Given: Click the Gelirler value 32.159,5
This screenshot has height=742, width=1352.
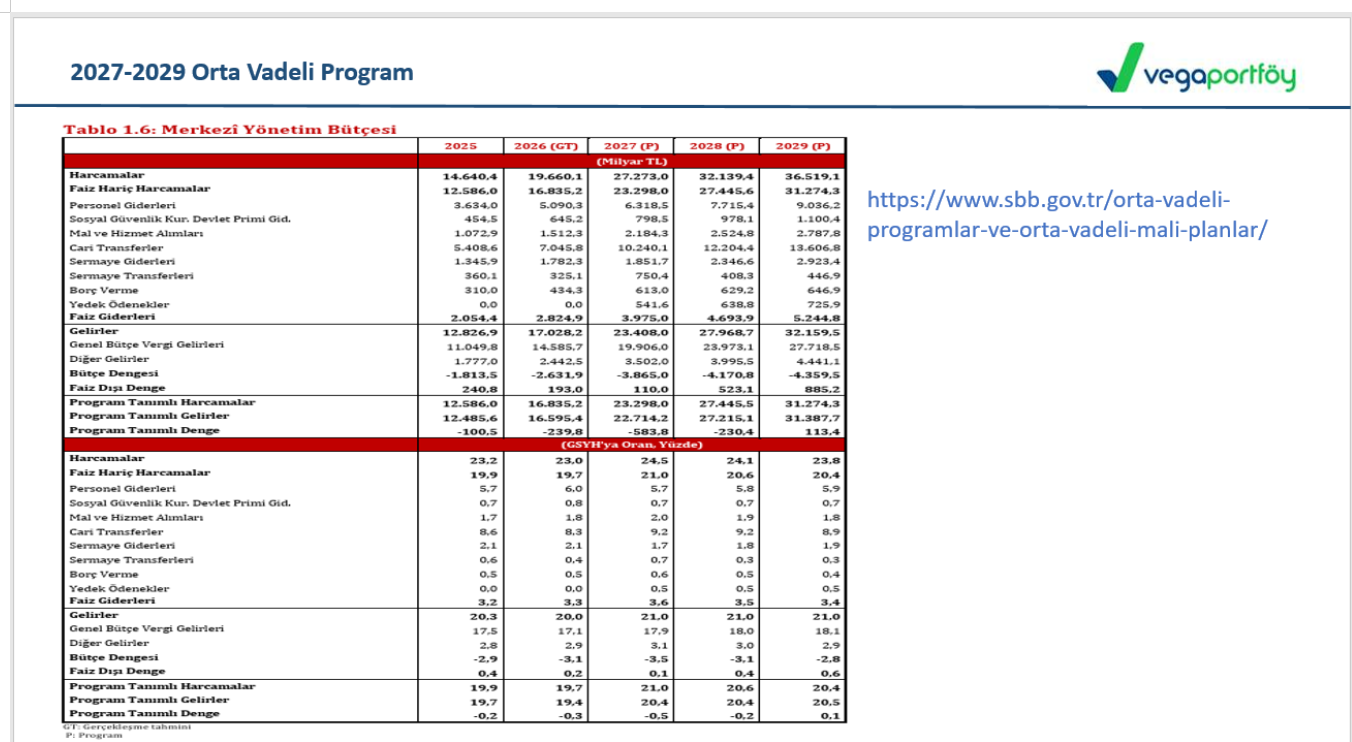Looking at the screenshot, I should [x=813, y=331].
